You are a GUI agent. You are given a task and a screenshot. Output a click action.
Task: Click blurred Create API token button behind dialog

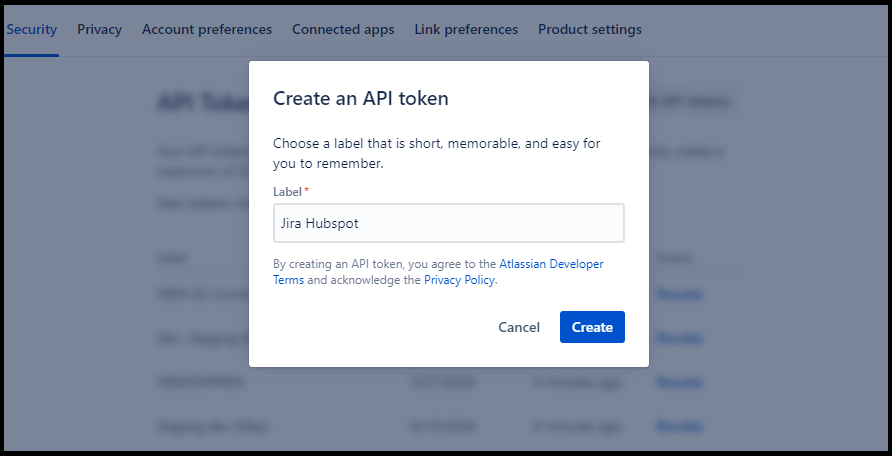(694, 102)
